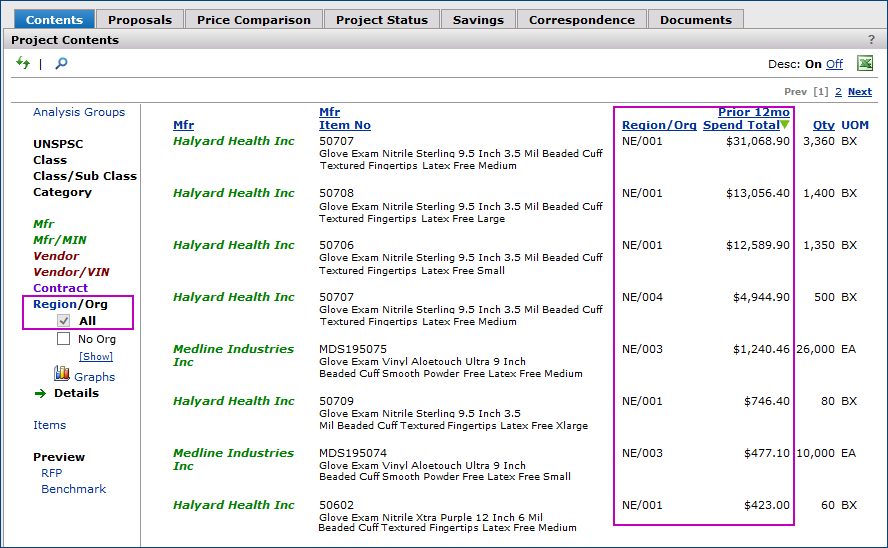Select Vendor/VIN analysis group
The height and width of the screenshot is (548, 888).
[71, 272]
